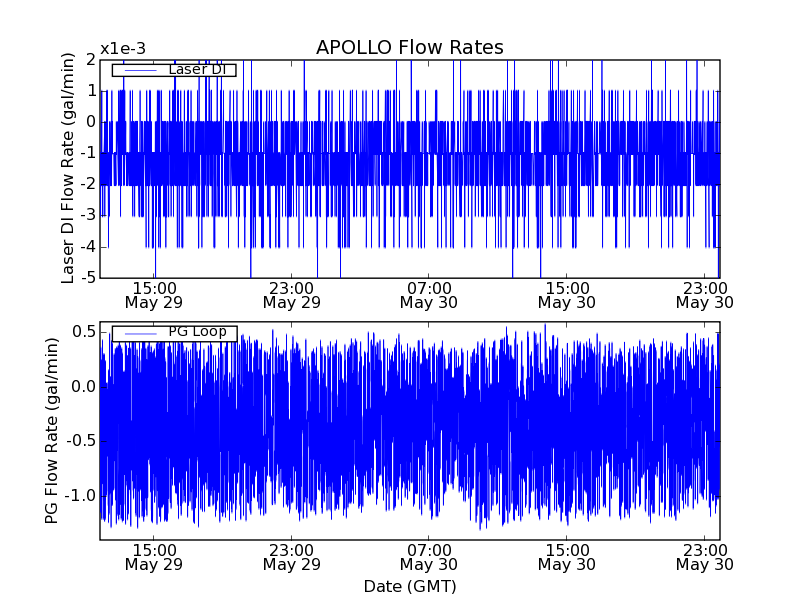Click the blue line sample in Laser DI legend
Screen dimensions: 800x600
click(x=139, y=70)
